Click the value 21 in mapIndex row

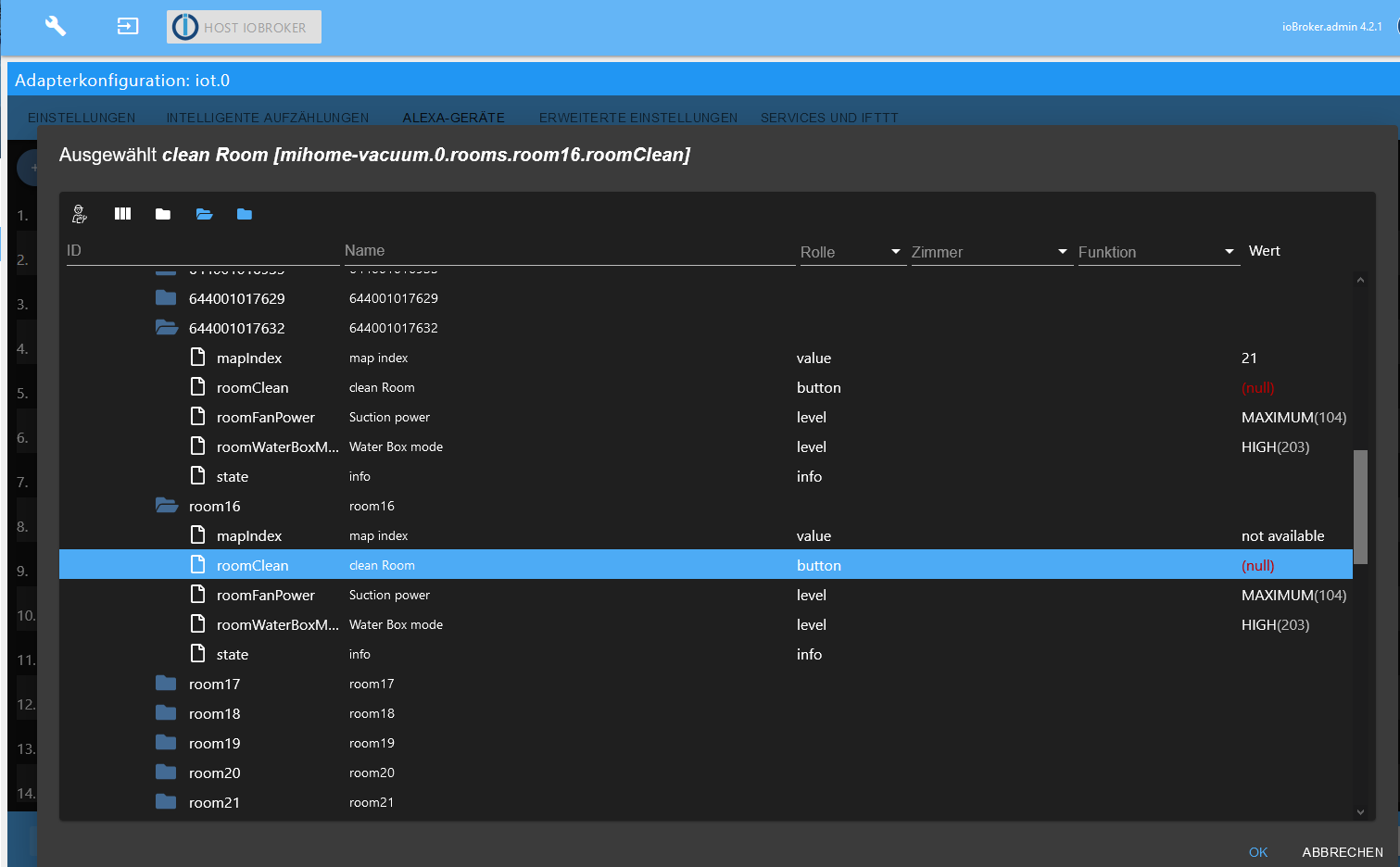(1249, 358)
